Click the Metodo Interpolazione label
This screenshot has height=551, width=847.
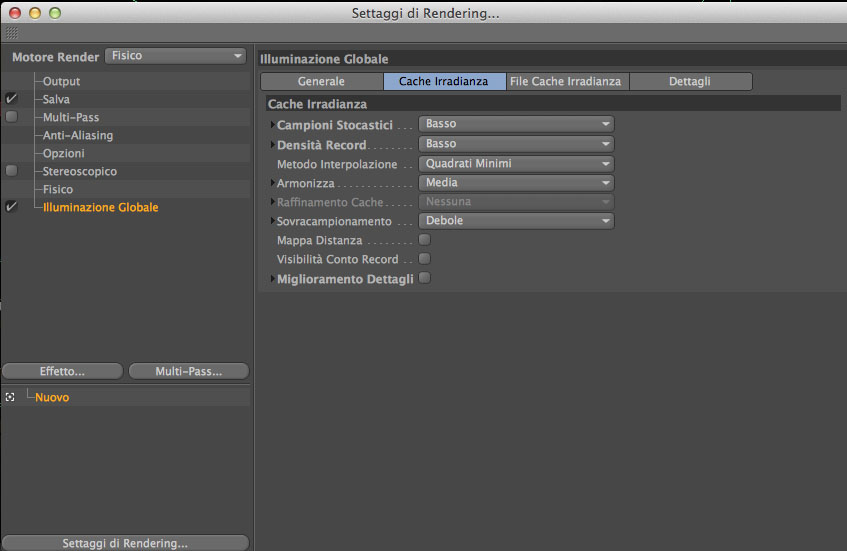337,164
